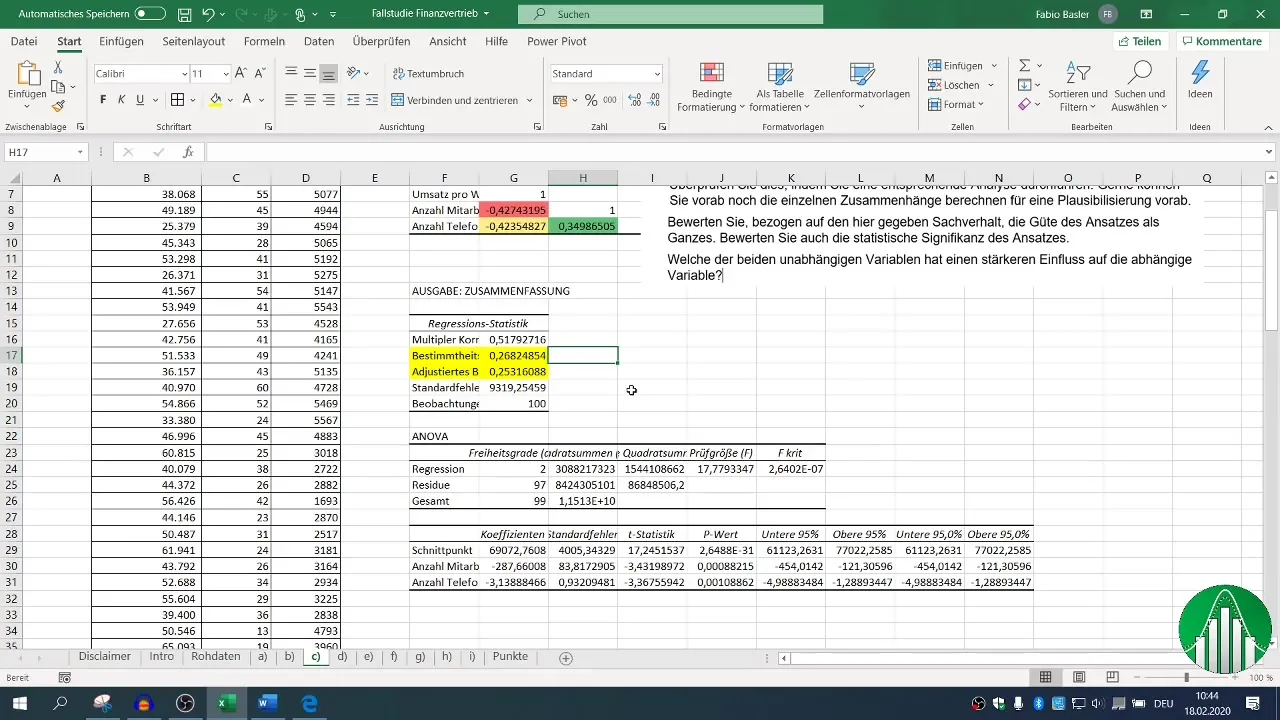This screenshot has width=1280, height=720.
Task: Click the Bedingte Formatierung icon
Action: [711, 73]
